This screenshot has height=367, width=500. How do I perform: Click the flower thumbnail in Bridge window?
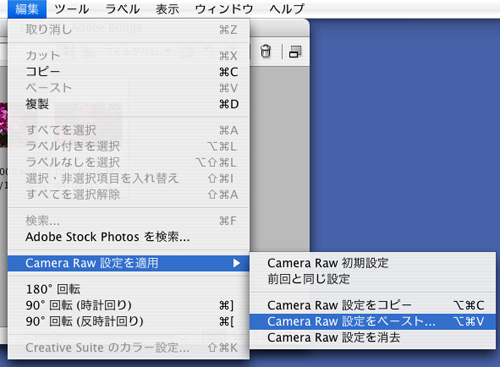[x=4, y=125]
